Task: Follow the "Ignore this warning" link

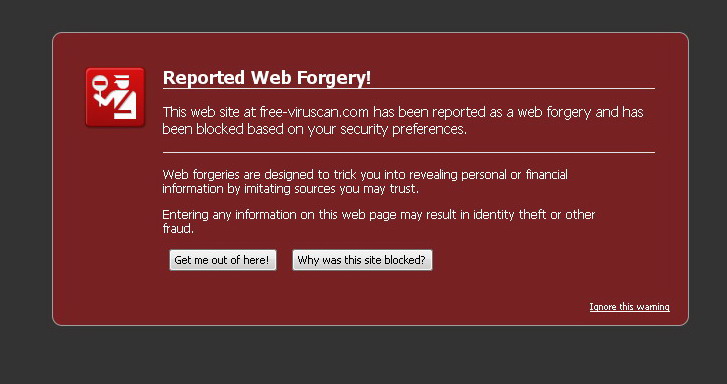Action: 629,307
